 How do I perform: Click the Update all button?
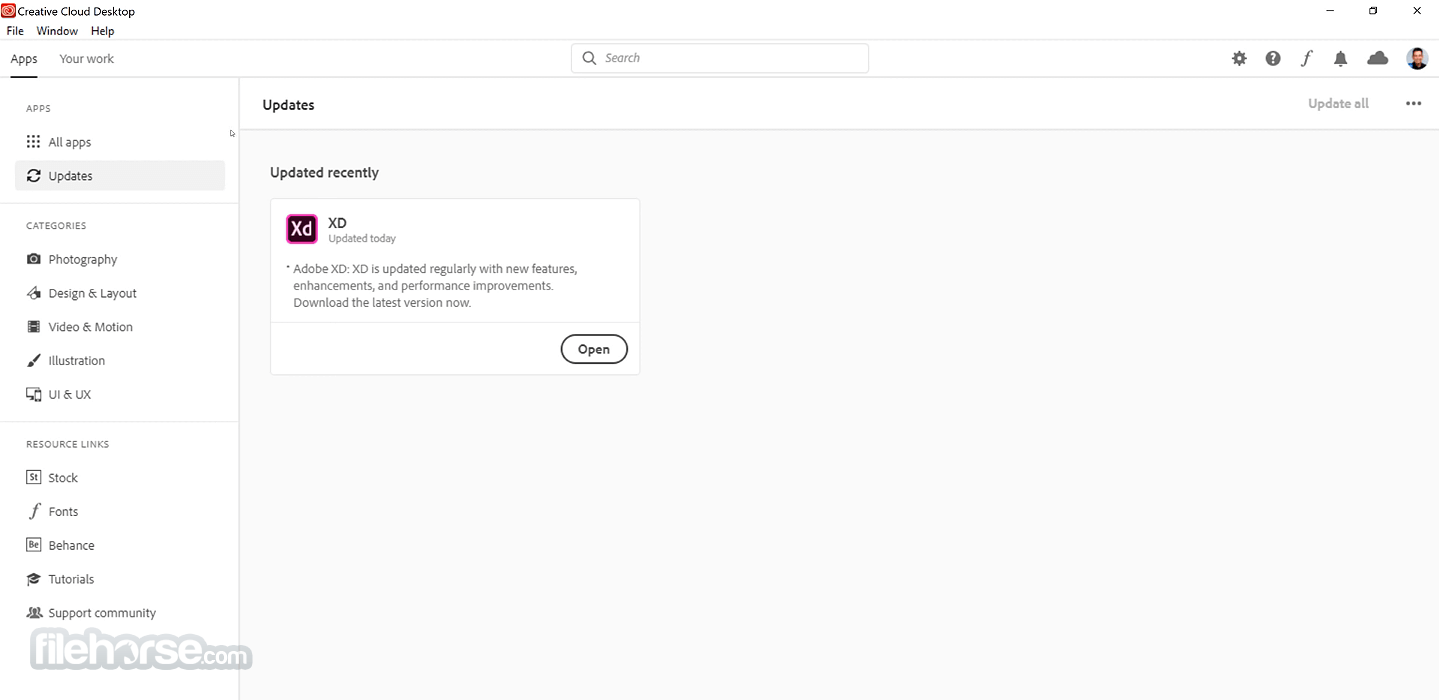pyautogui.click(x=1338, y=104)
